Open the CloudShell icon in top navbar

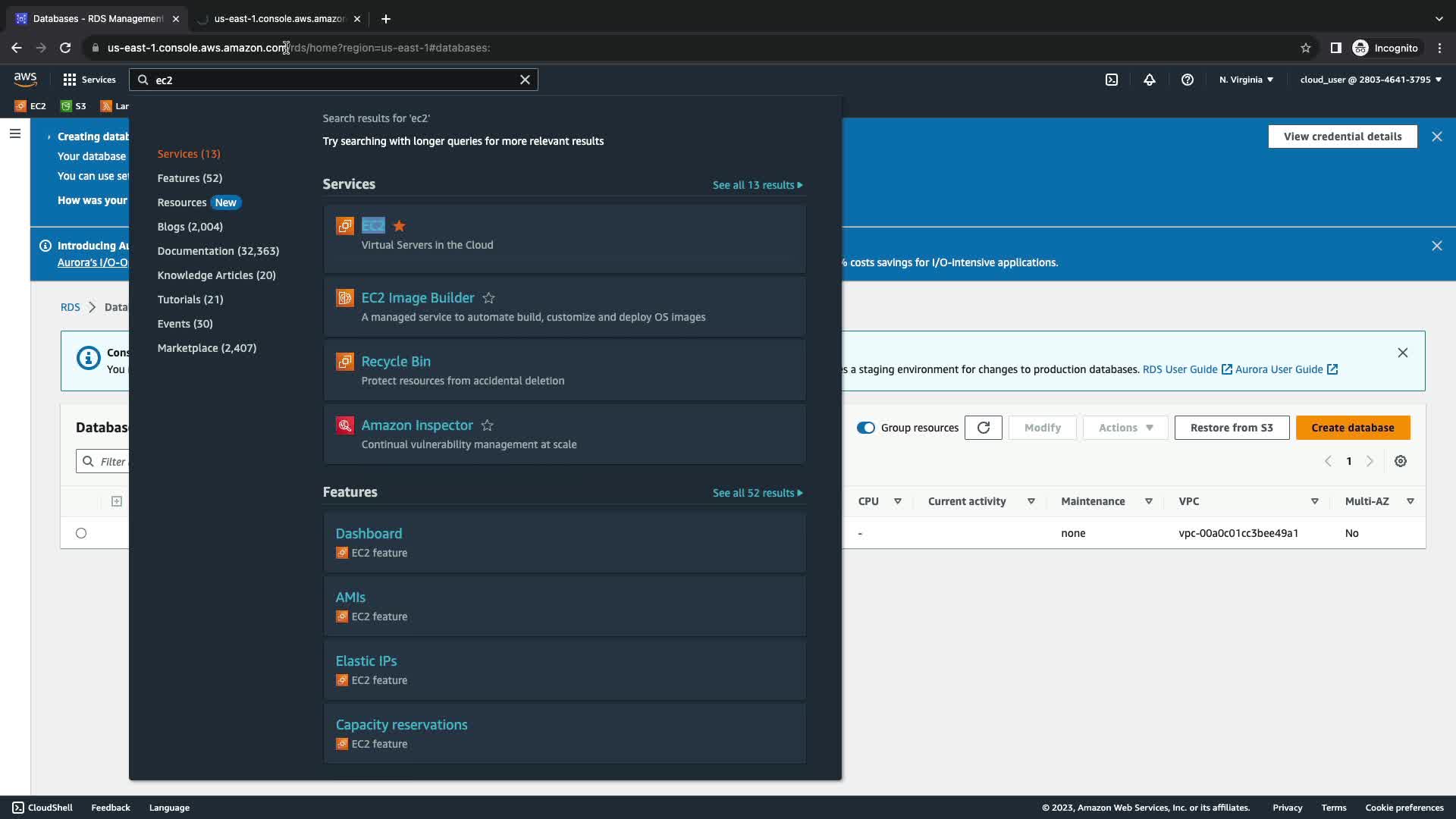1111,80
